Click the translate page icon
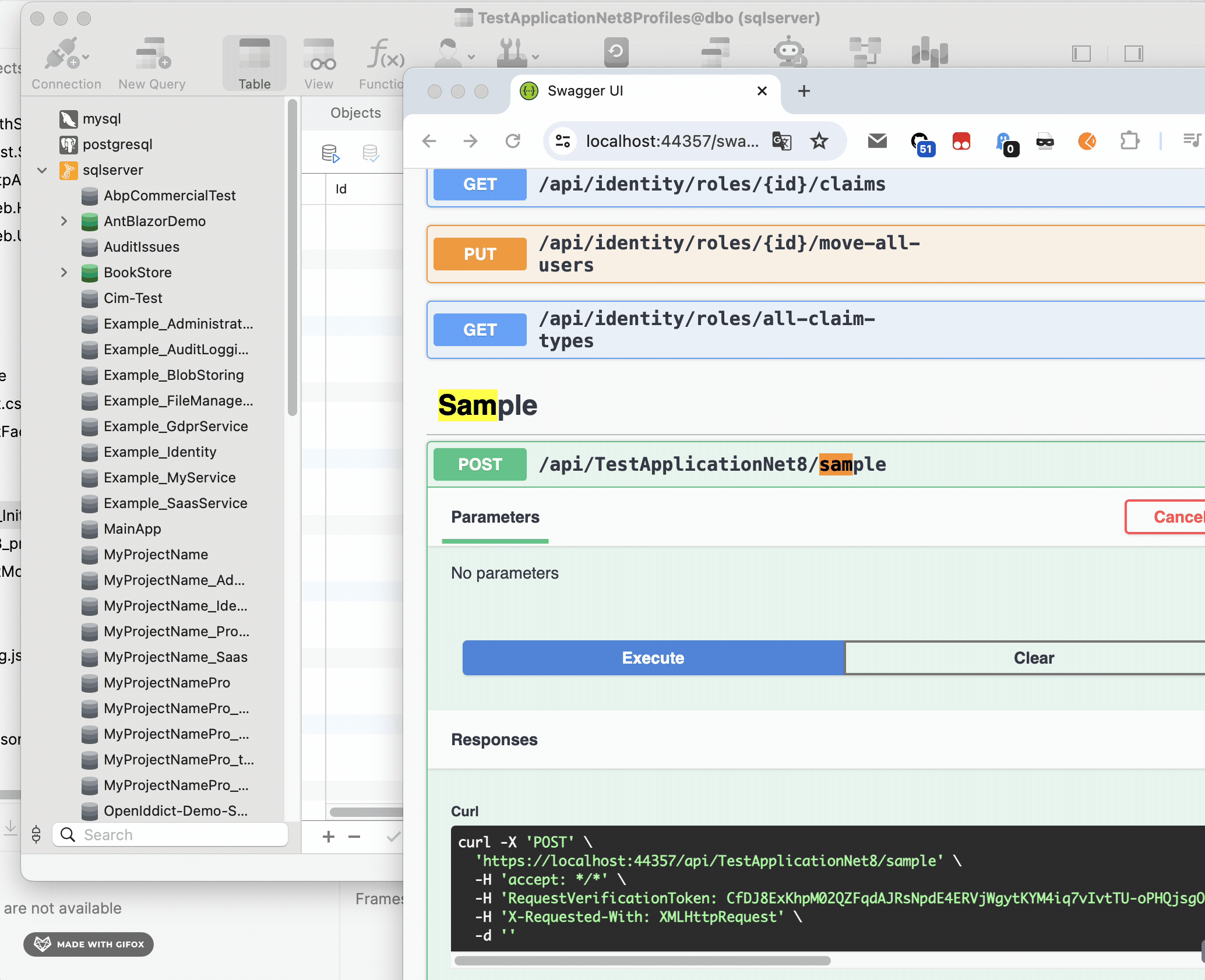This screenshot has width=1205, height=980. [781, 141]
